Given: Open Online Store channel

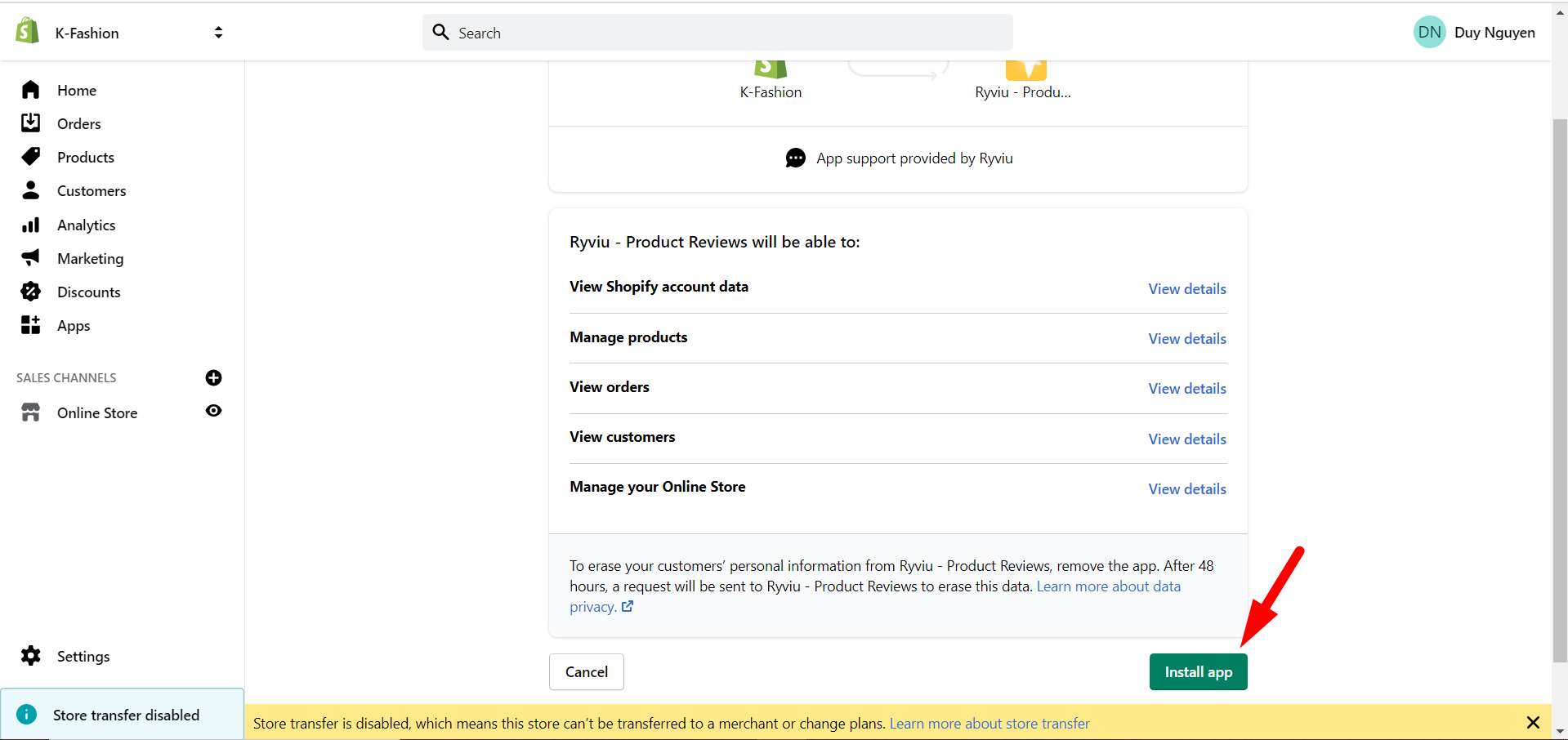Looking at the screenshot, I should point(97,413).
